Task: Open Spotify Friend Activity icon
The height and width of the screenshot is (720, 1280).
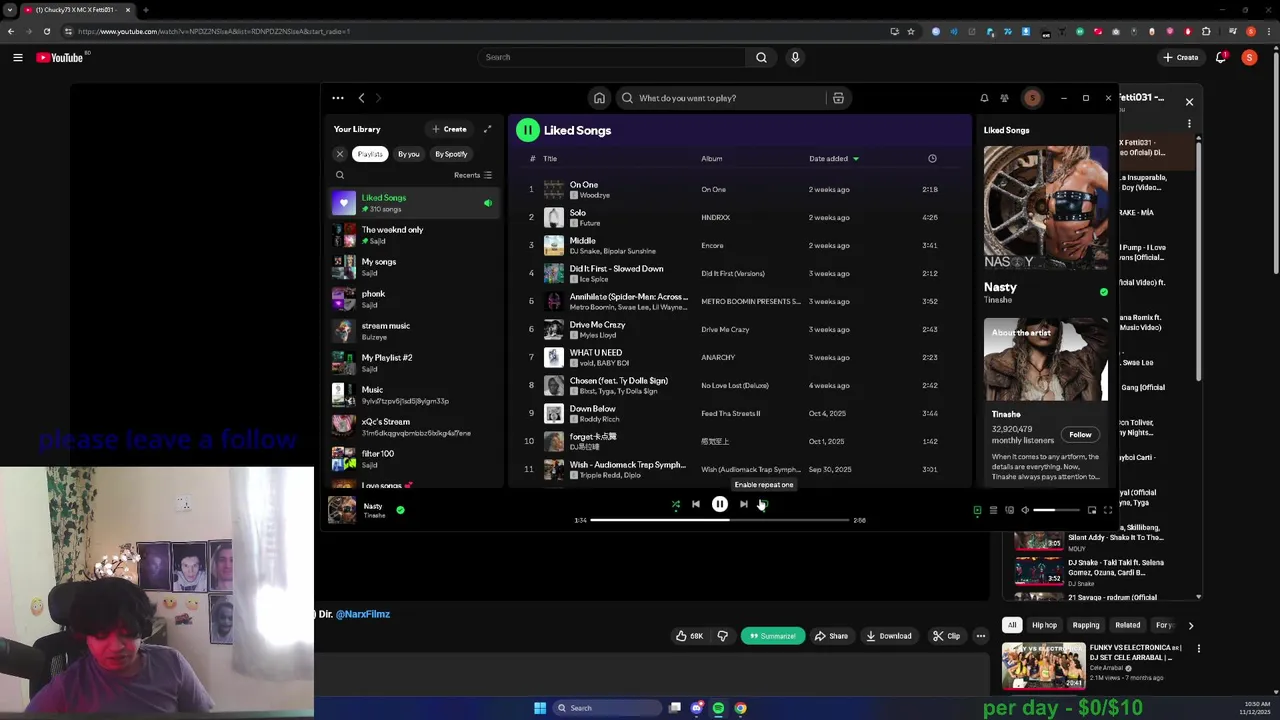Action: 1005,98
